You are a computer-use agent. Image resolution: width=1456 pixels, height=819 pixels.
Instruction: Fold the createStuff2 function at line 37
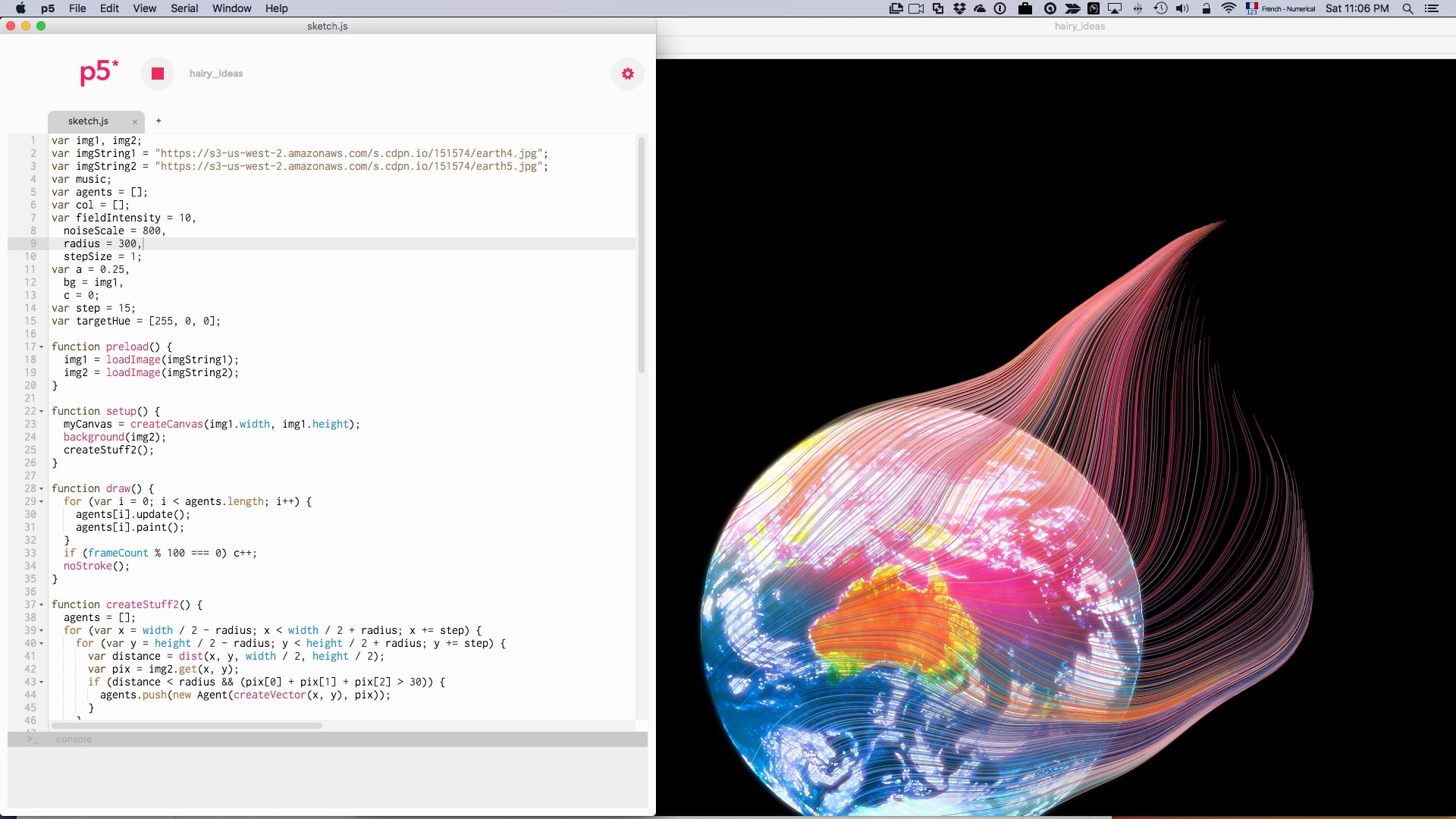tap(42, 605)
